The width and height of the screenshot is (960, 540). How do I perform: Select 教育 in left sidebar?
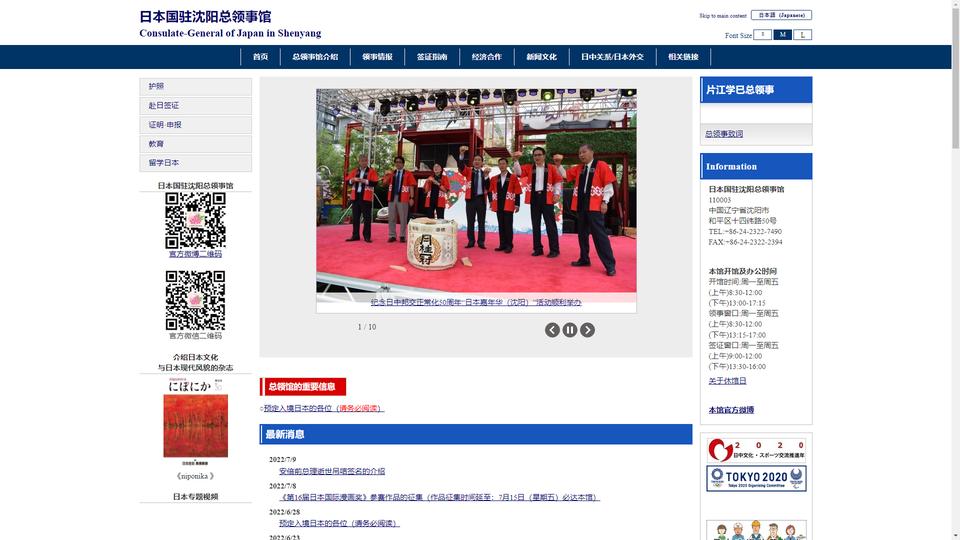pyautogui.click(x=195, y=144)
